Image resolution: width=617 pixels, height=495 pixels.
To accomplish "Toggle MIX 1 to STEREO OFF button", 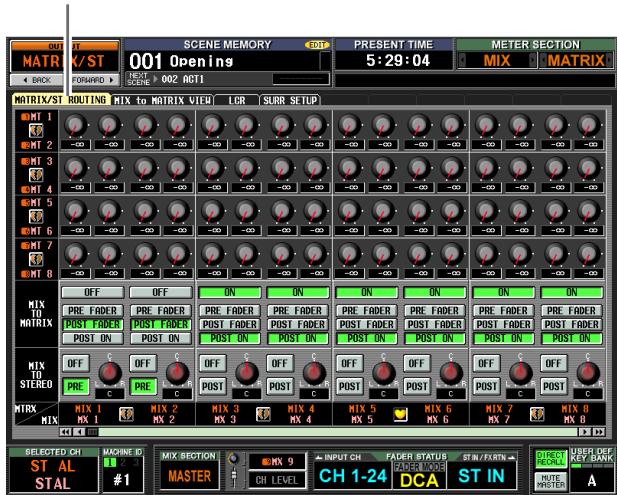I will (x=76, y=363).
